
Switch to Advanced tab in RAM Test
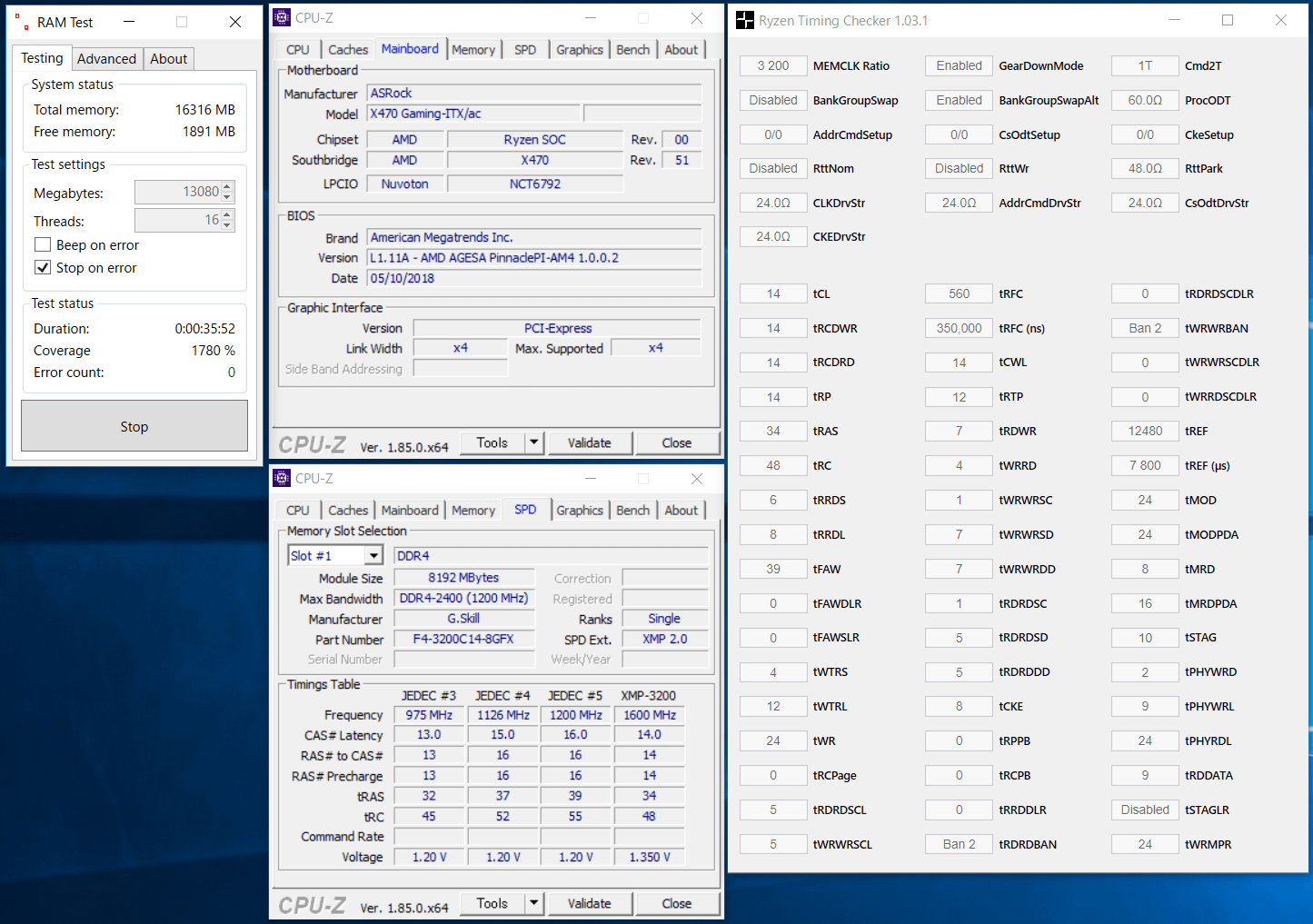106,59
